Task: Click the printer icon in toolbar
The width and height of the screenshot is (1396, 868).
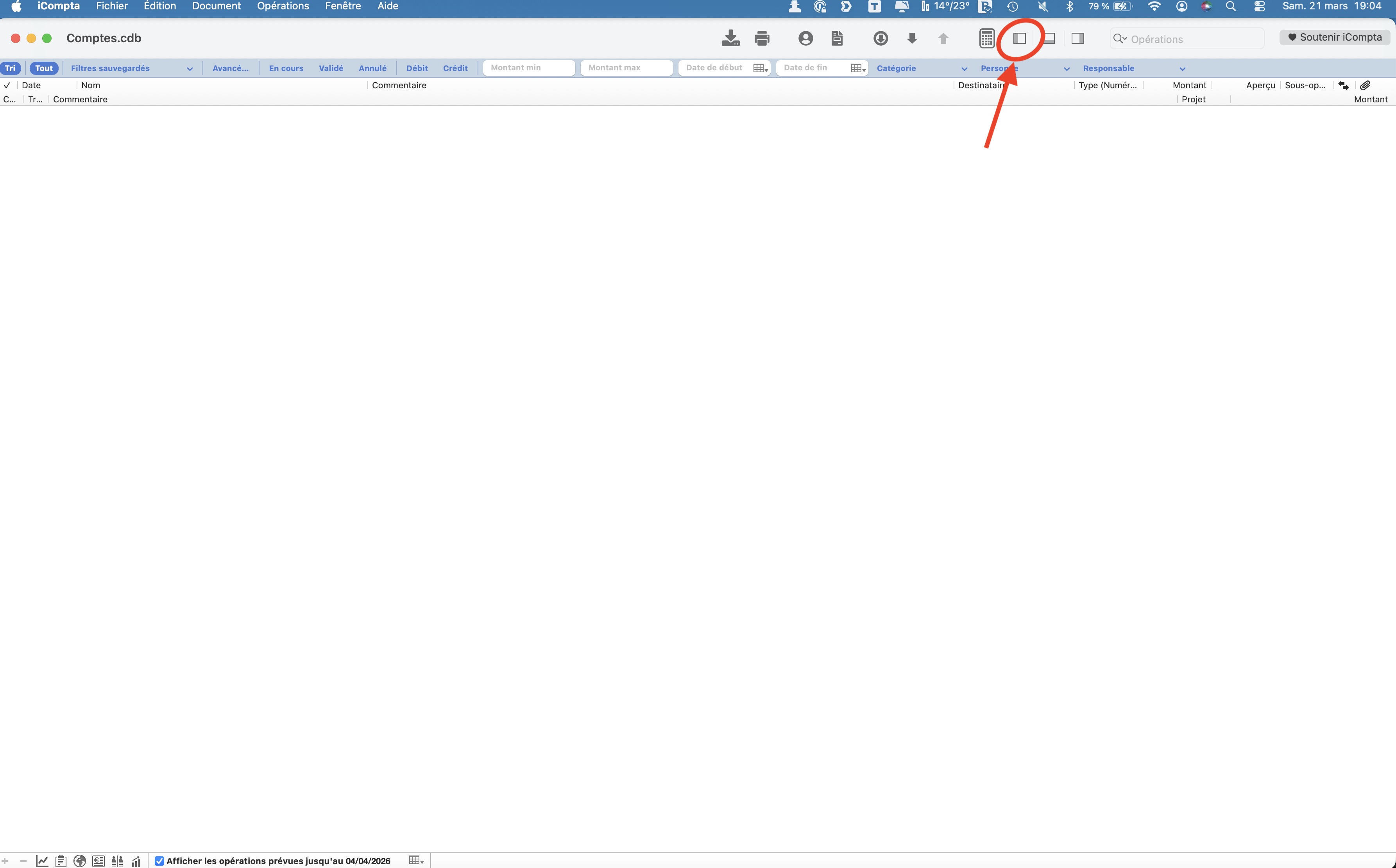Action: click(x=761, y=38)
